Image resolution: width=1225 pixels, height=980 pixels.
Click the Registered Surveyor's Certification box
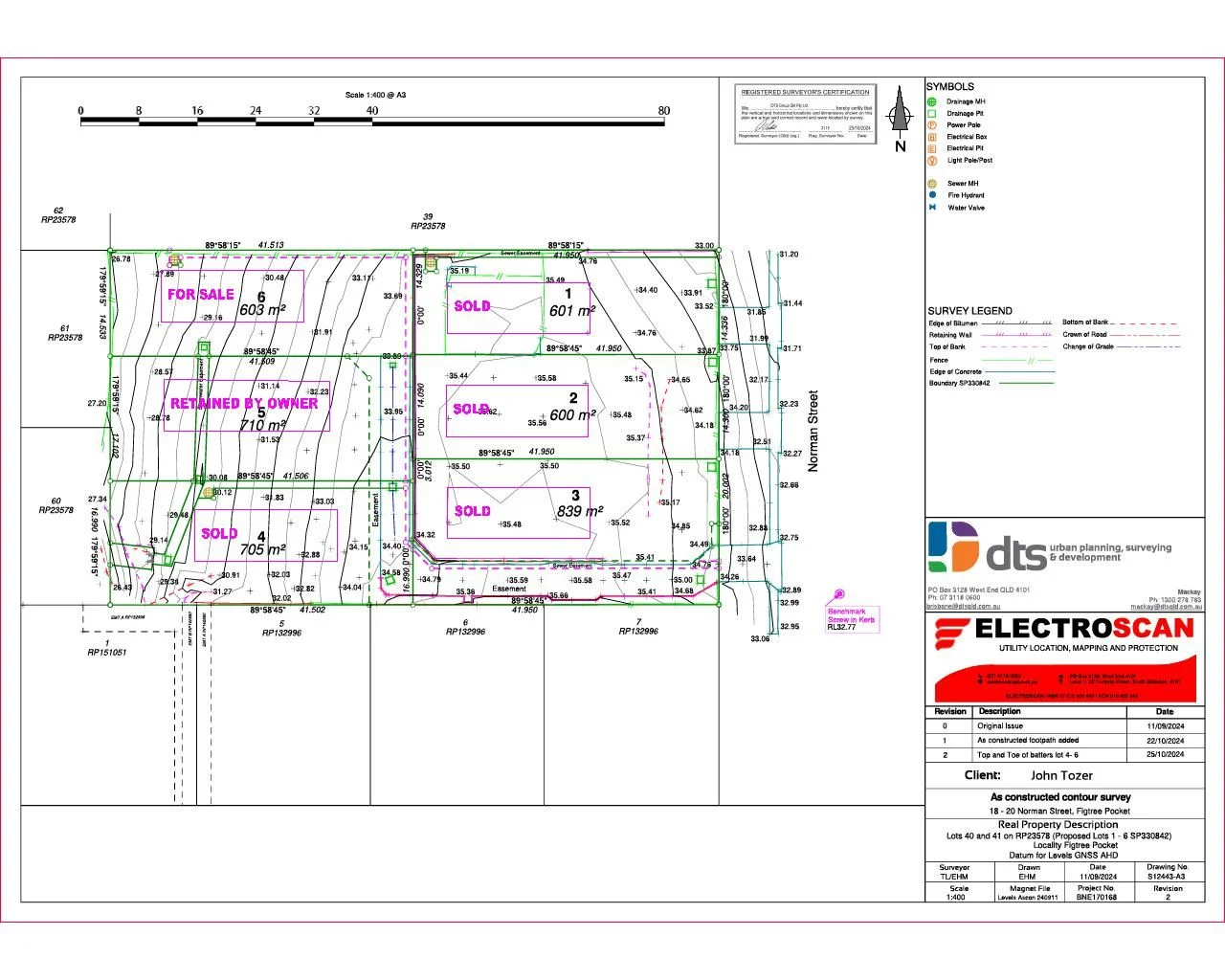pyautogui.click(x=805, y=114)
